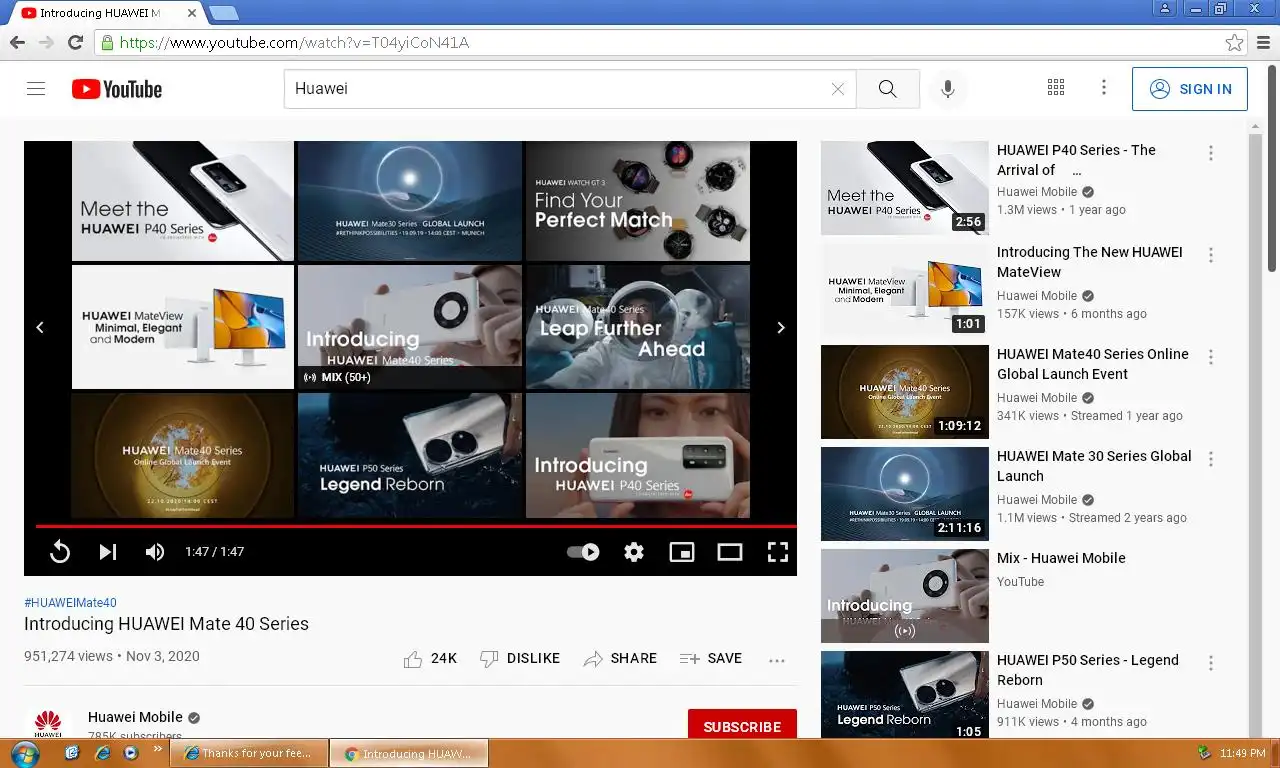Toggle the autoplay switch
Viewport: 1280px width, 768px height.
point(583,552)
